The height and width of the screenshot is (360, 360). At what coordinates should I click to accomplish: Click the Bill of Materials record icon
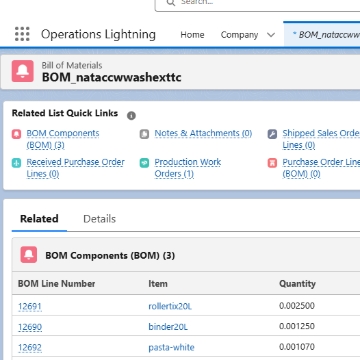pyautogui.click(x=23, y=71)
